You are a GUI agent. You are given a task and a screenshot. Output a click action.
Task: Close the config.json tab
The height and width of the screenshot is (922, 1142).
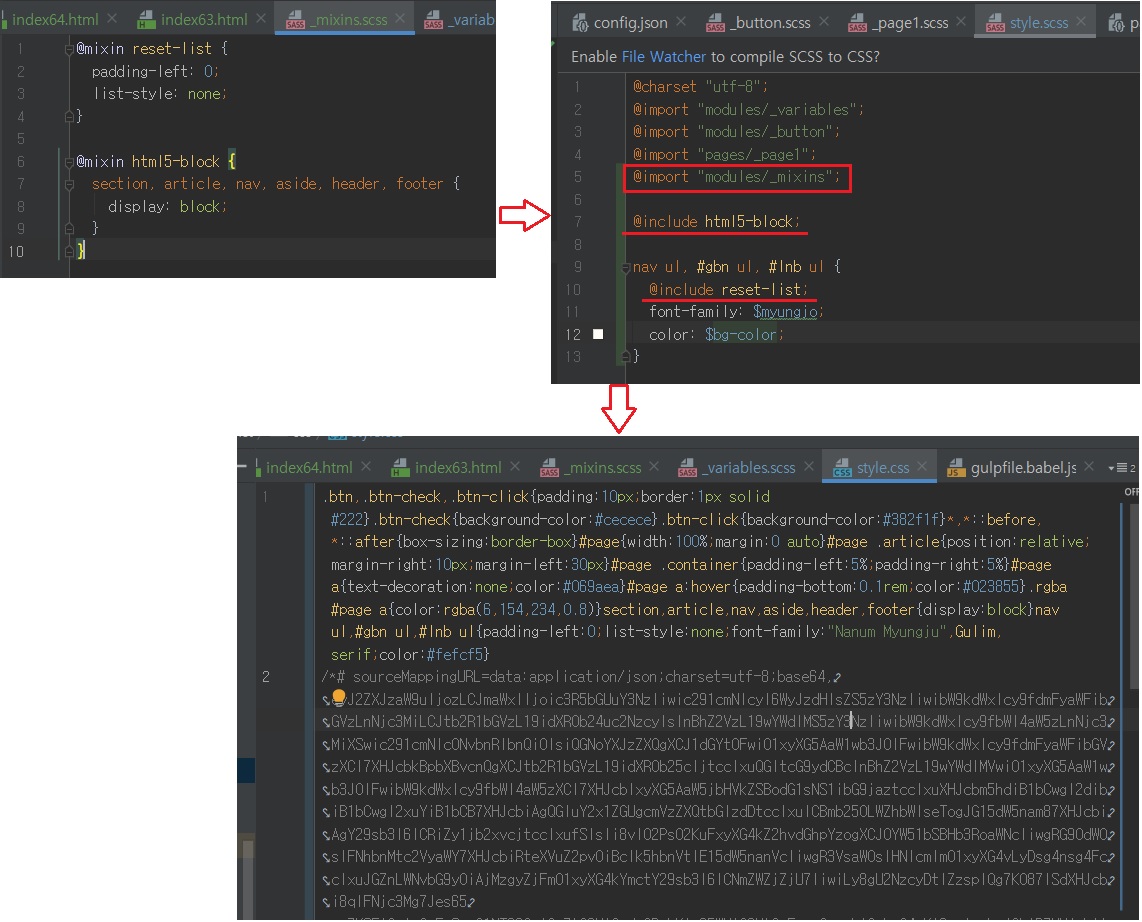[x=680, y=23]
